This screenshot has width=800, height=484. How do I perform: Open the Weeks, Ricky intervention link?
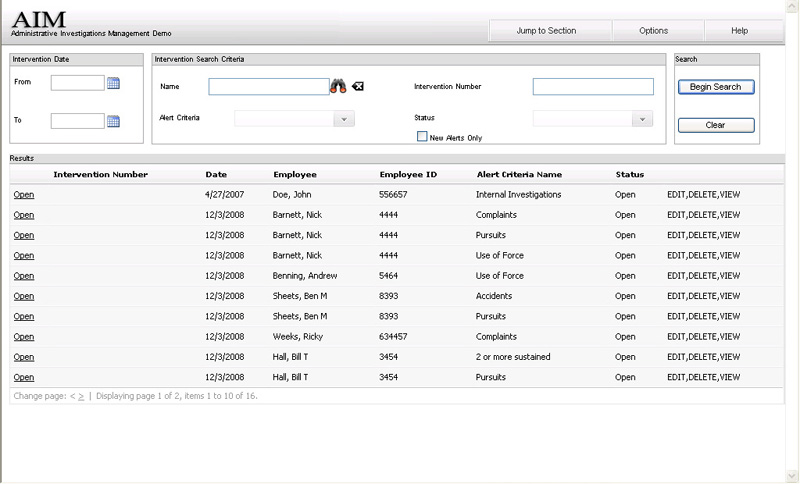tap(24, 337)
